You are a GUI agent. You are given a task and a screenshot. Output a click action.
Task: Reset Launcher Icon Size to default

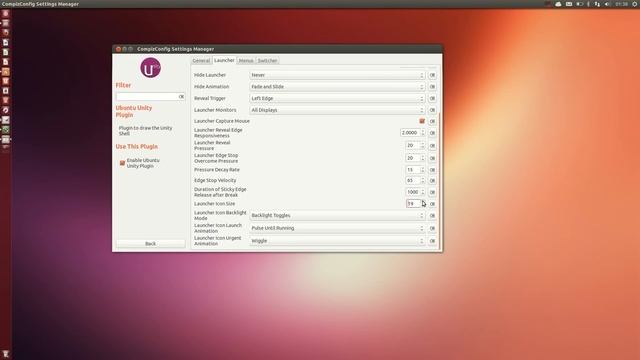432,204
